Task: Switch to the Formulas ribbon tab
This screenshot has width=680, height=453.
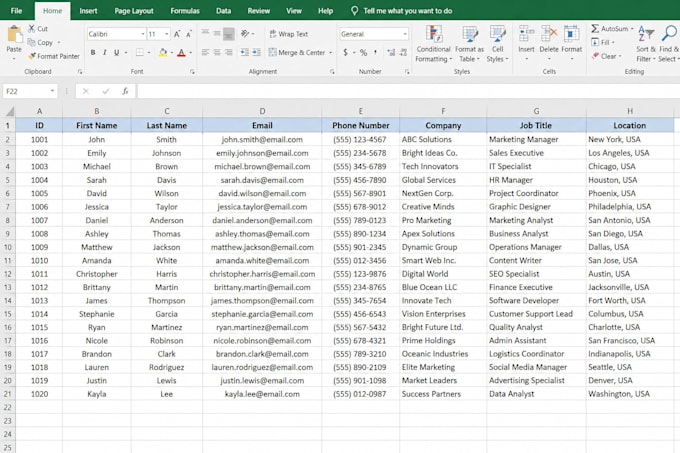Action: point(185,11)
